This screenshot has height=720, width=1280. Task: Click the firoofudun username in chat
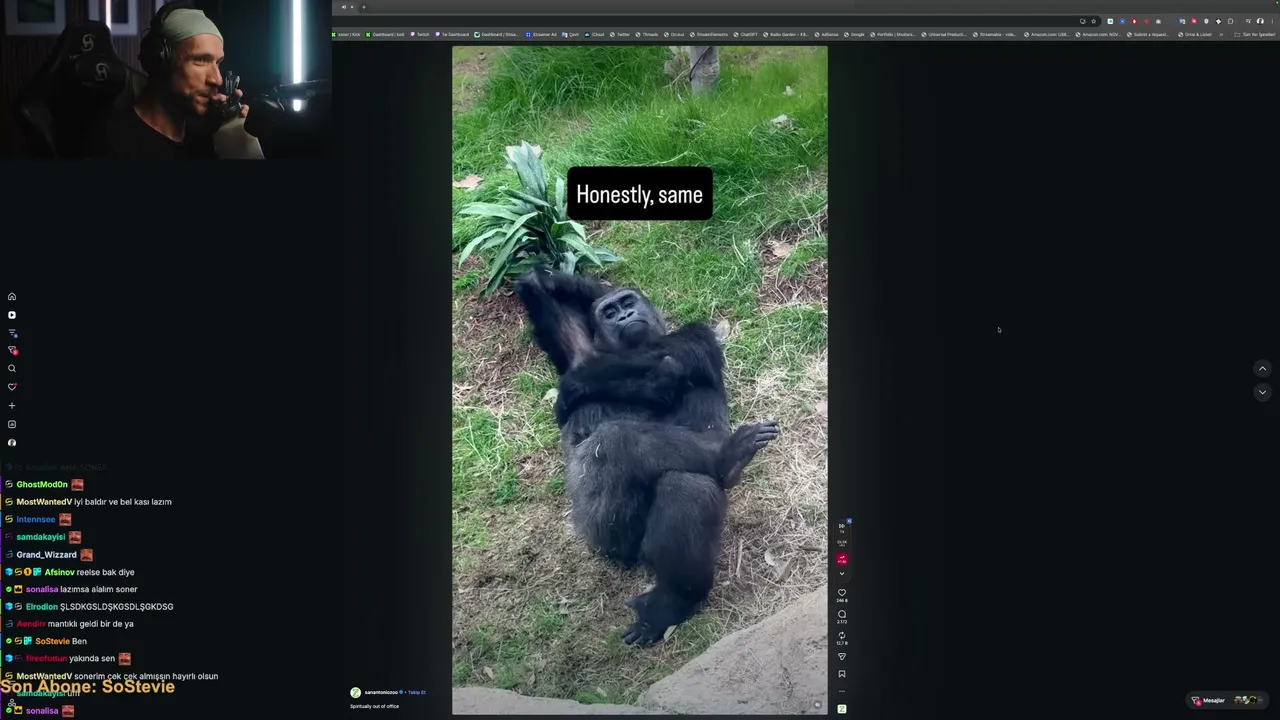coord(46,659)
